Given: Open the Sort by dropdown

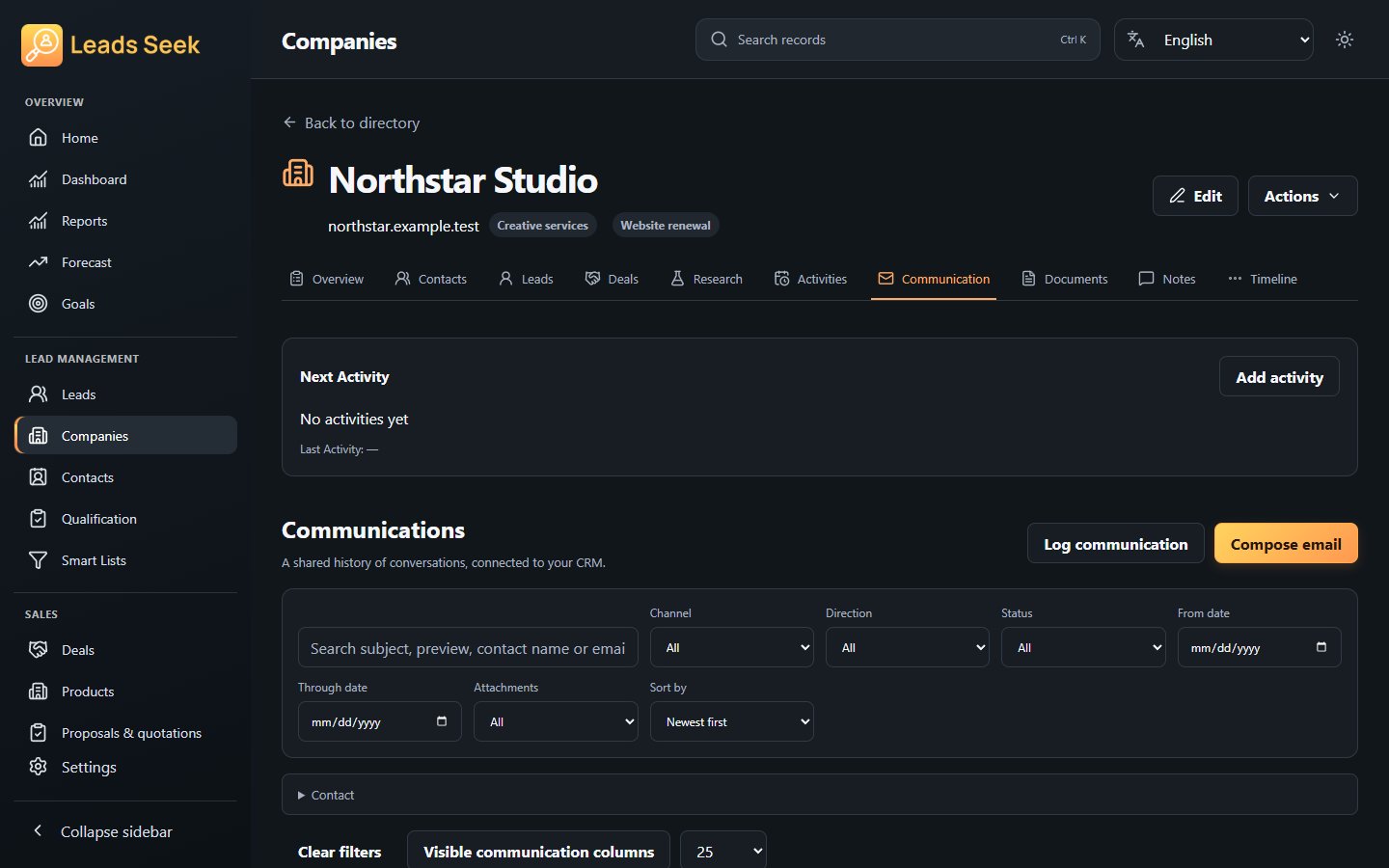Looking at the screenshot, I should coord(732,721).
